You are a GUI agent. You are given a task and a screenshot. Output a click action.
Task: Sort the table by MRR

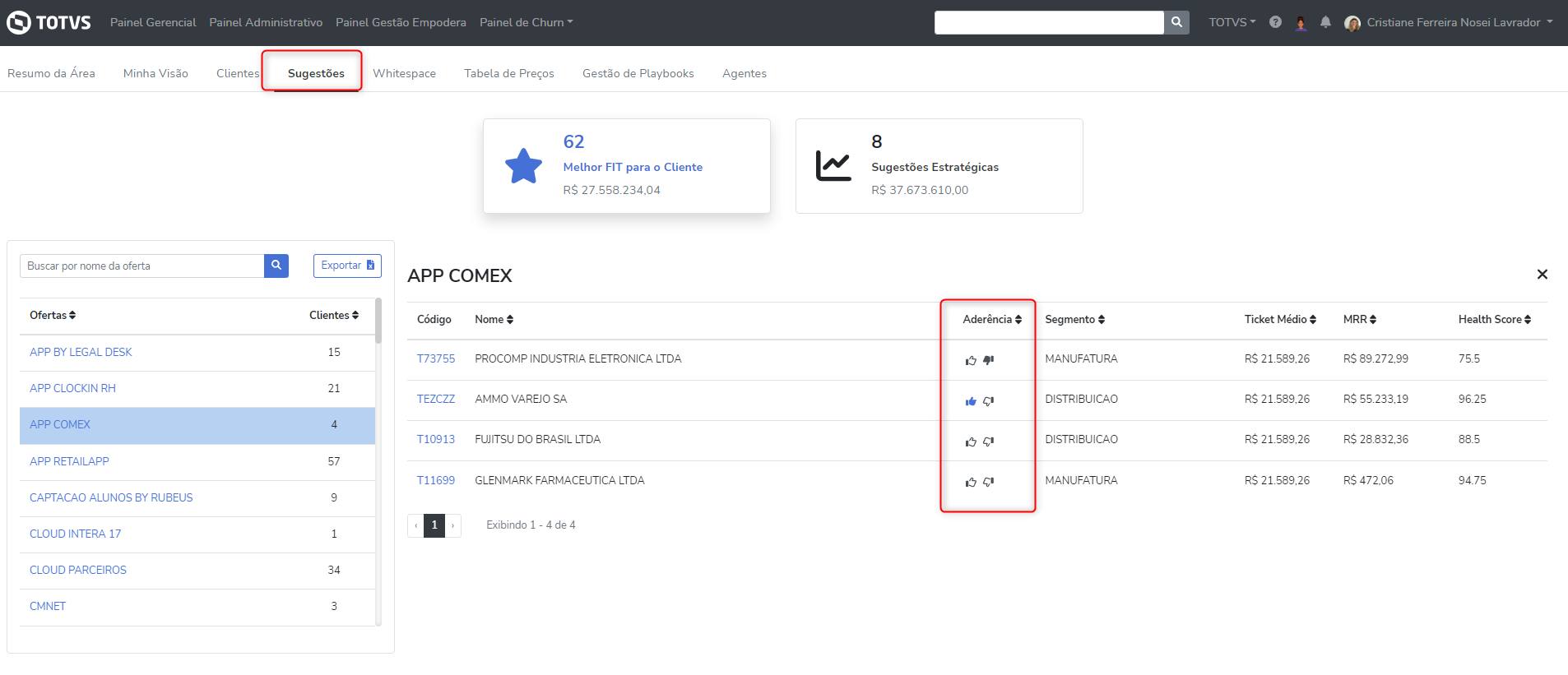click(1360, 319)
